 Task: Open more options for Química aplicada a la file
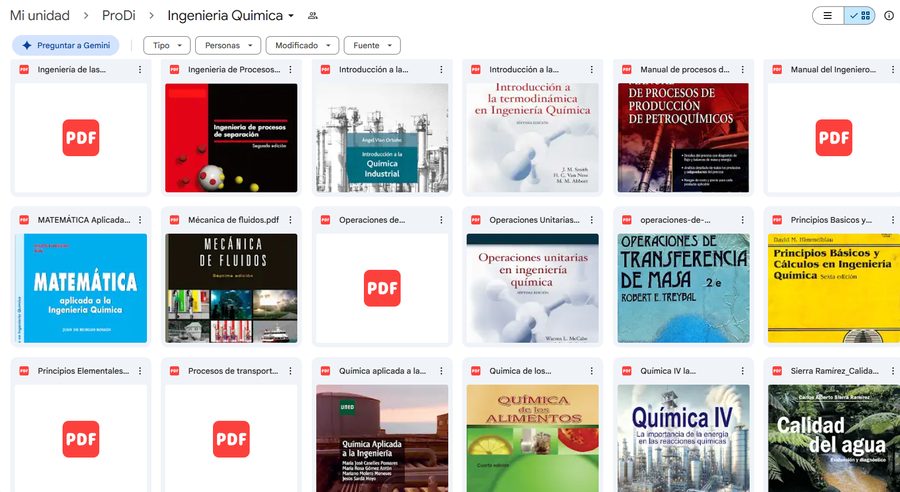[x=441, y=371]
